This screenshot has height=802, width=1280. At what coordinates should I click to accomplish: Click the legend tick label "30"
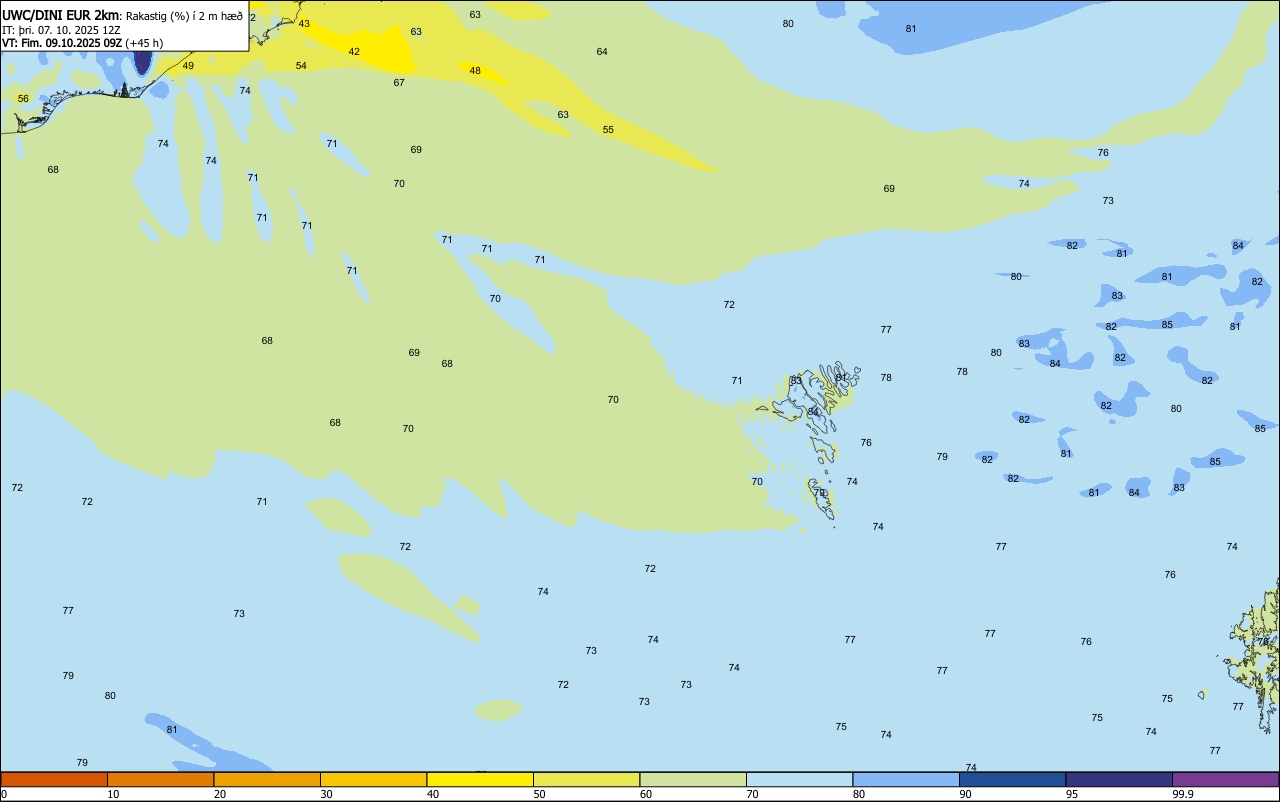pos(326,794)
